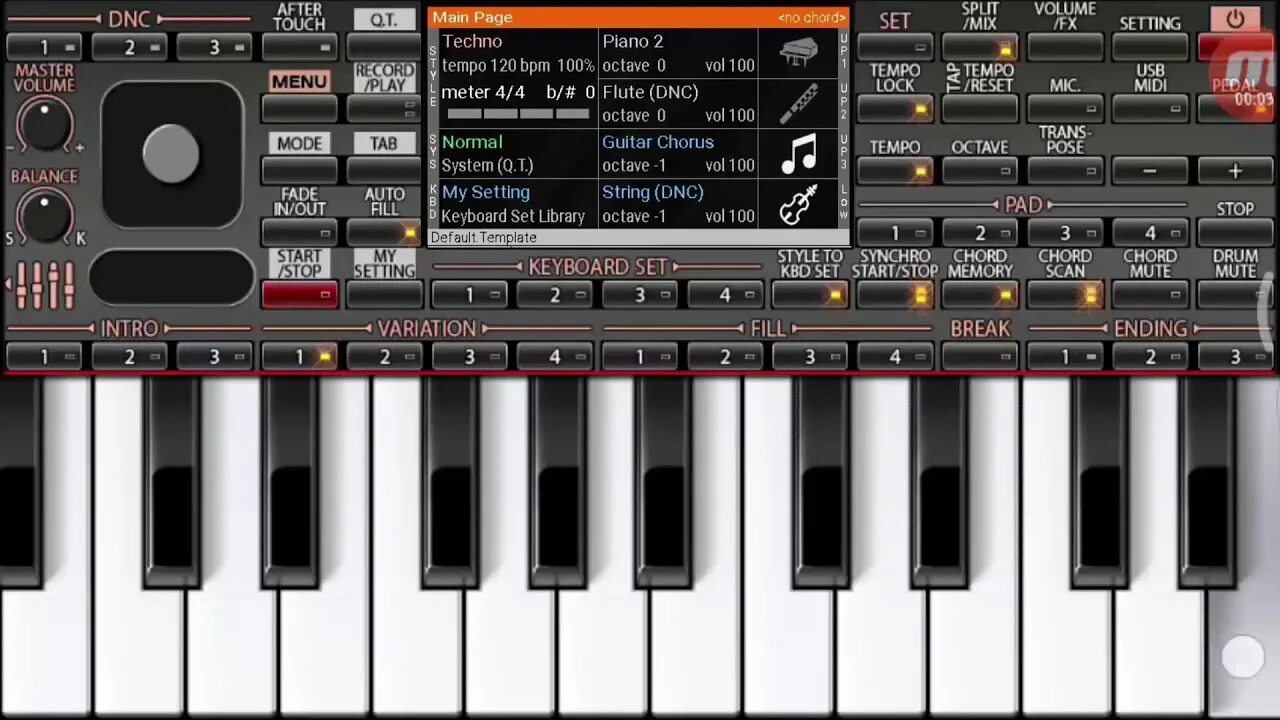Image resolution: width=1280 pixels, height=720 pixels.
Task: Toggle Style to KBD Set
Action: [x=810, y=295]
